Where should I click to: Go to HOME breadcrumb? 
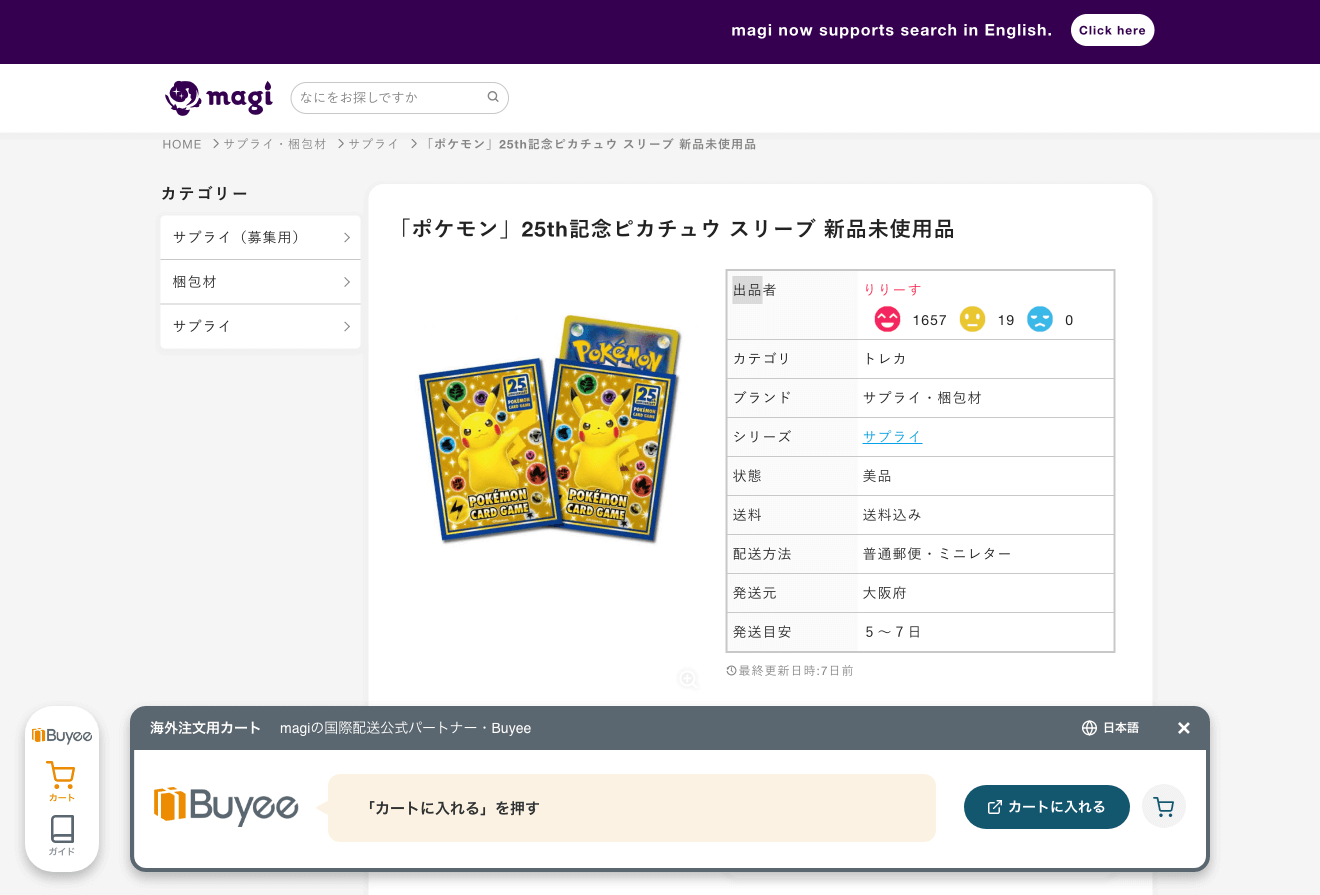click(182, 144)
